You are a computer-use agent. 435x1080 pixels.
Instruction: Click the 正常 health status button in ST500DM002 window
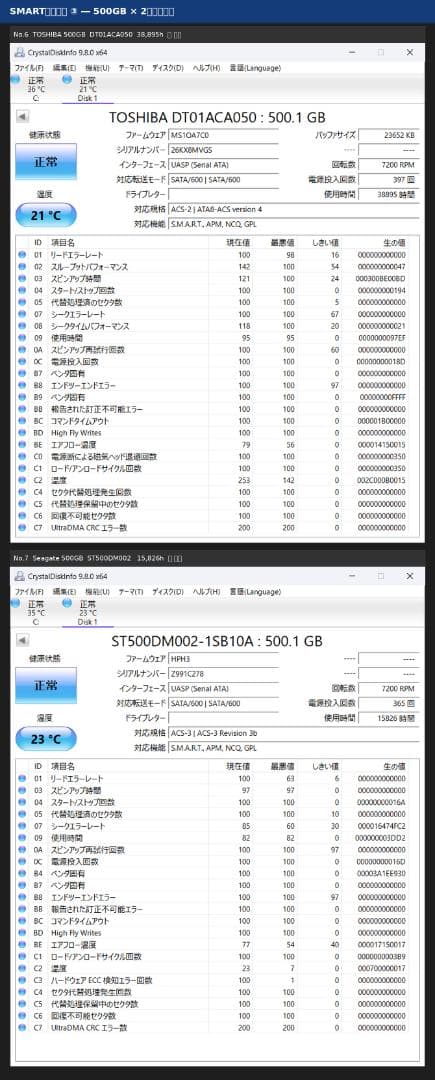[x=45, y=685]
